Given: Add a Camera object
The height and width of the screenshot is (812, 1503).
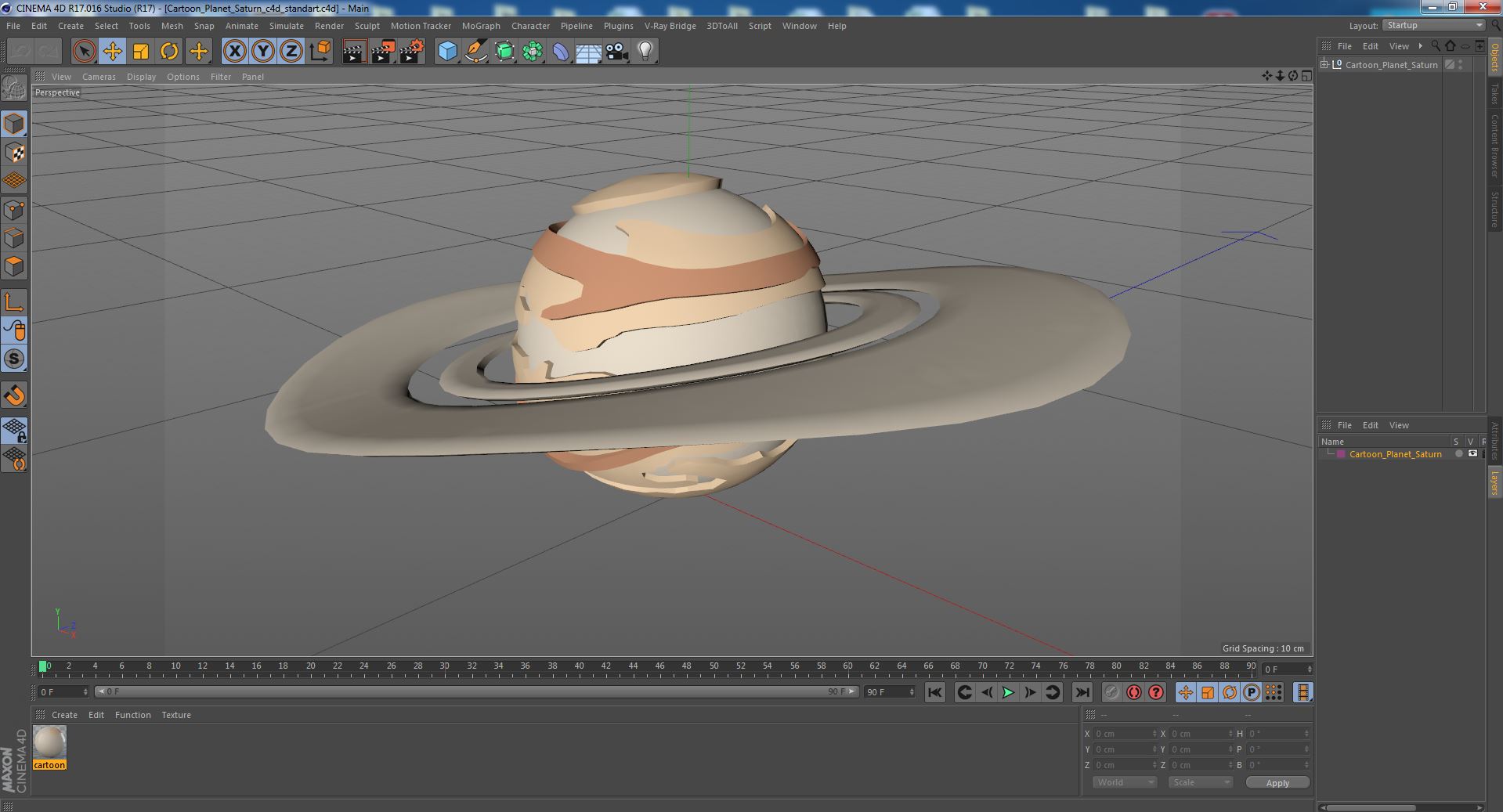Looking at the screenshot, I should 617,52.
